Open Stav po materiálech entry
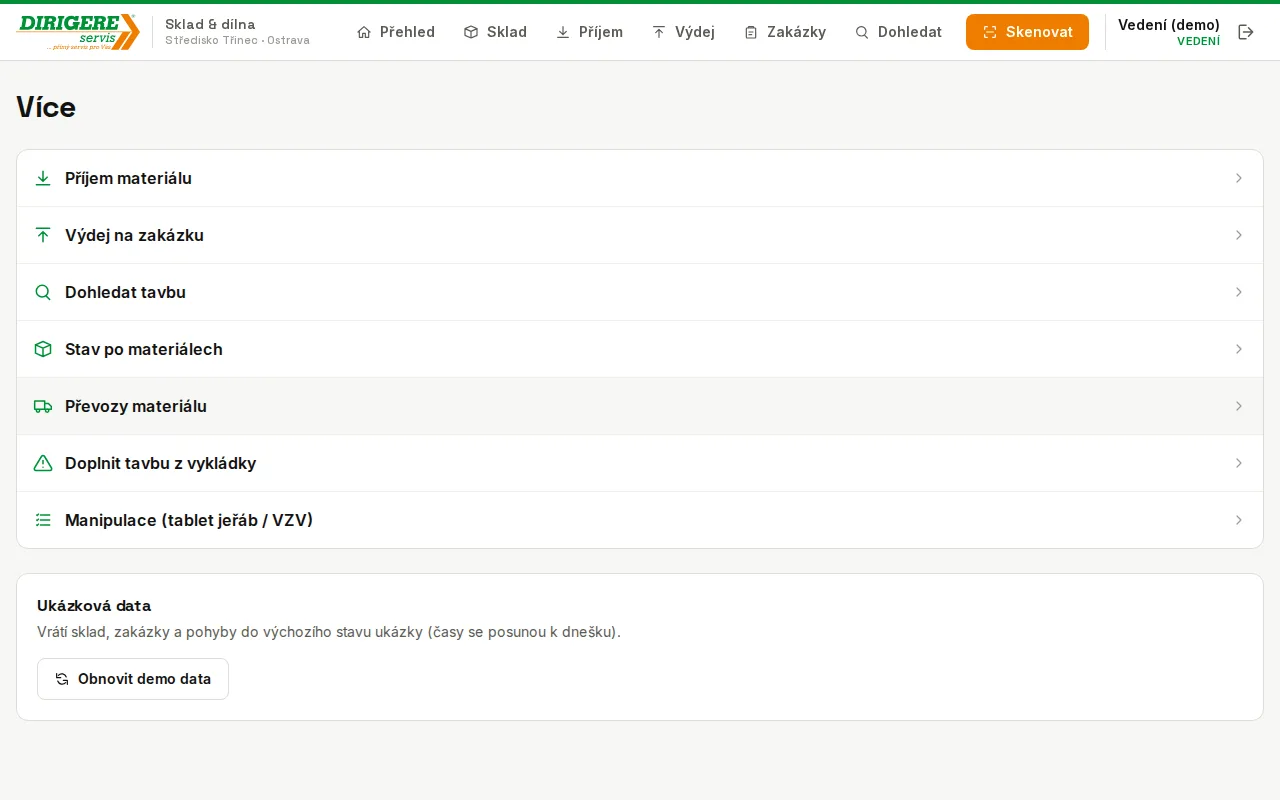This screenshot has width=1280, height=800. (640, 349)
